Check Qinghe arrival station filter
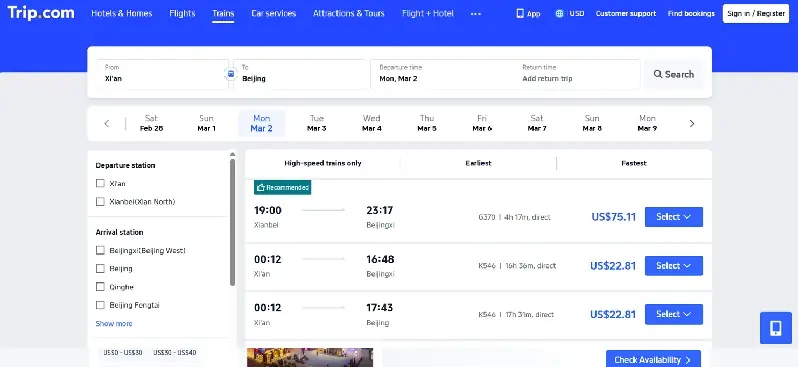Viewport: 798px width, 367px height. point(100,287)
